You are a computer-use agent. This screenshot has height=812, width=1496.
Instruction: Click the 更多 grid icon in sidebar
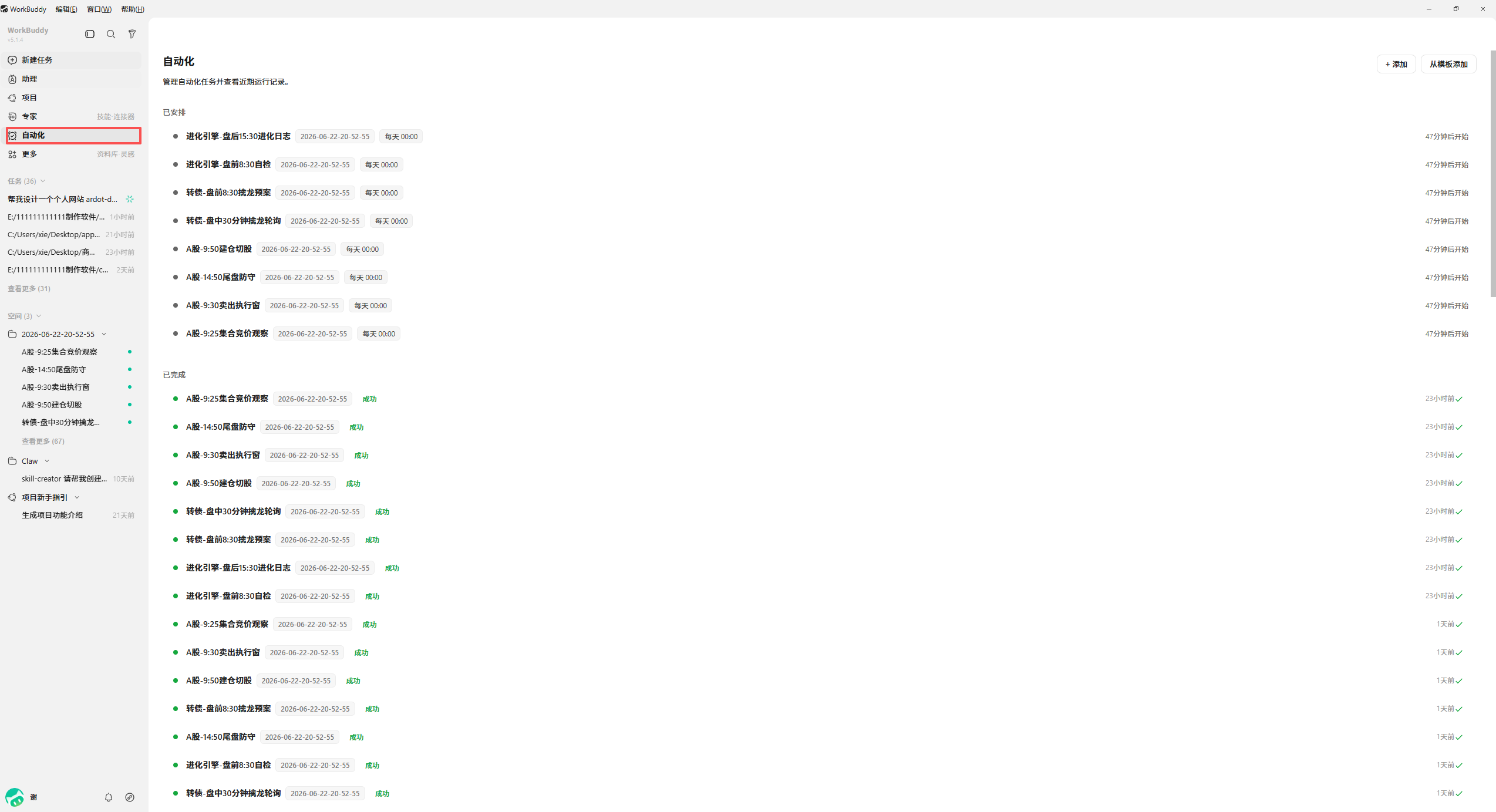point(12,154)
